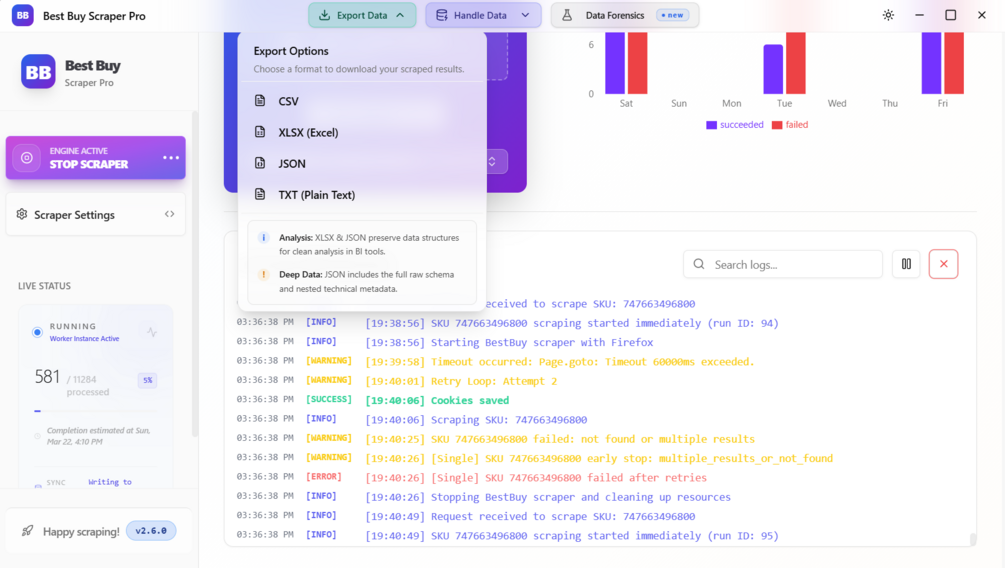1005x568 pixels.
Task: Click the succeeded purple legend swatch
Action: tap(711, 125)
